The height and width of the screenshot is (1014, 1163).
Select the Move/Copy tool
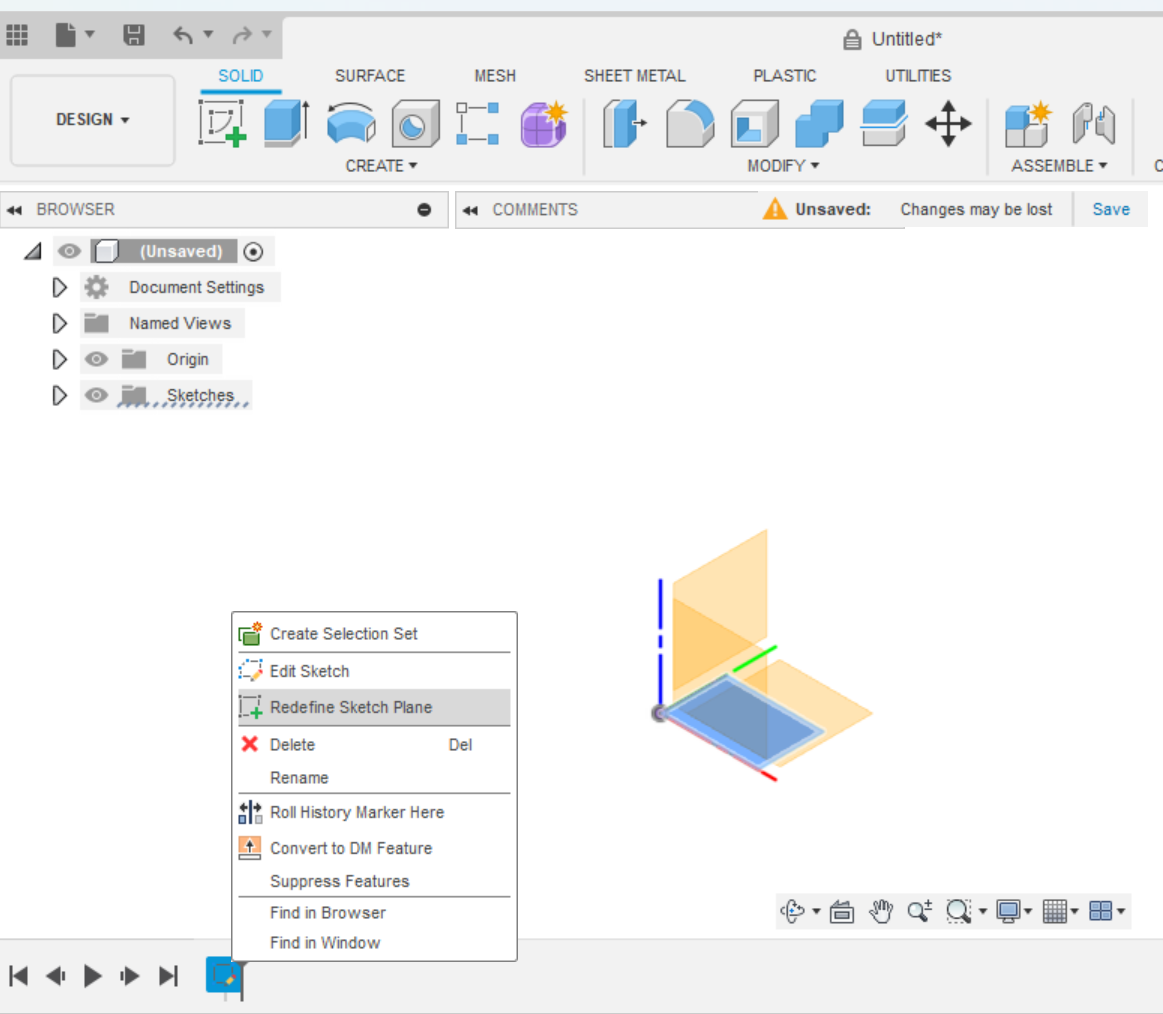pyautogui.click(x=948, y=123)
